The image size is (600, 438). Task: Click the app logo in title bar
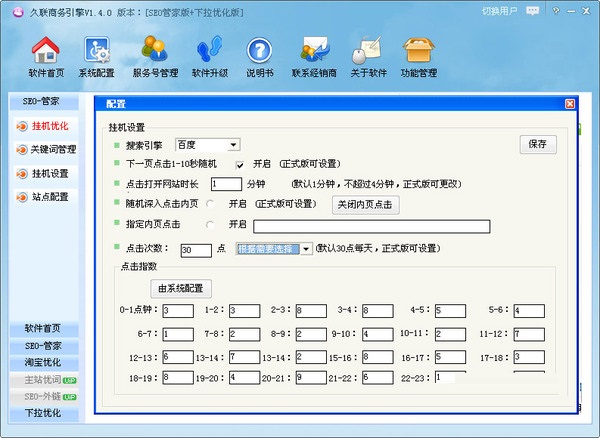coord(18,13)
